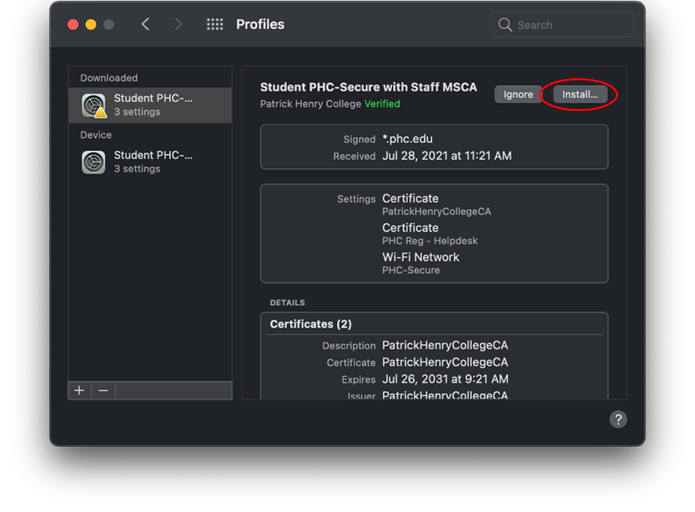Focus the Search field
The image size is (695, 512).
pos(562,25)
